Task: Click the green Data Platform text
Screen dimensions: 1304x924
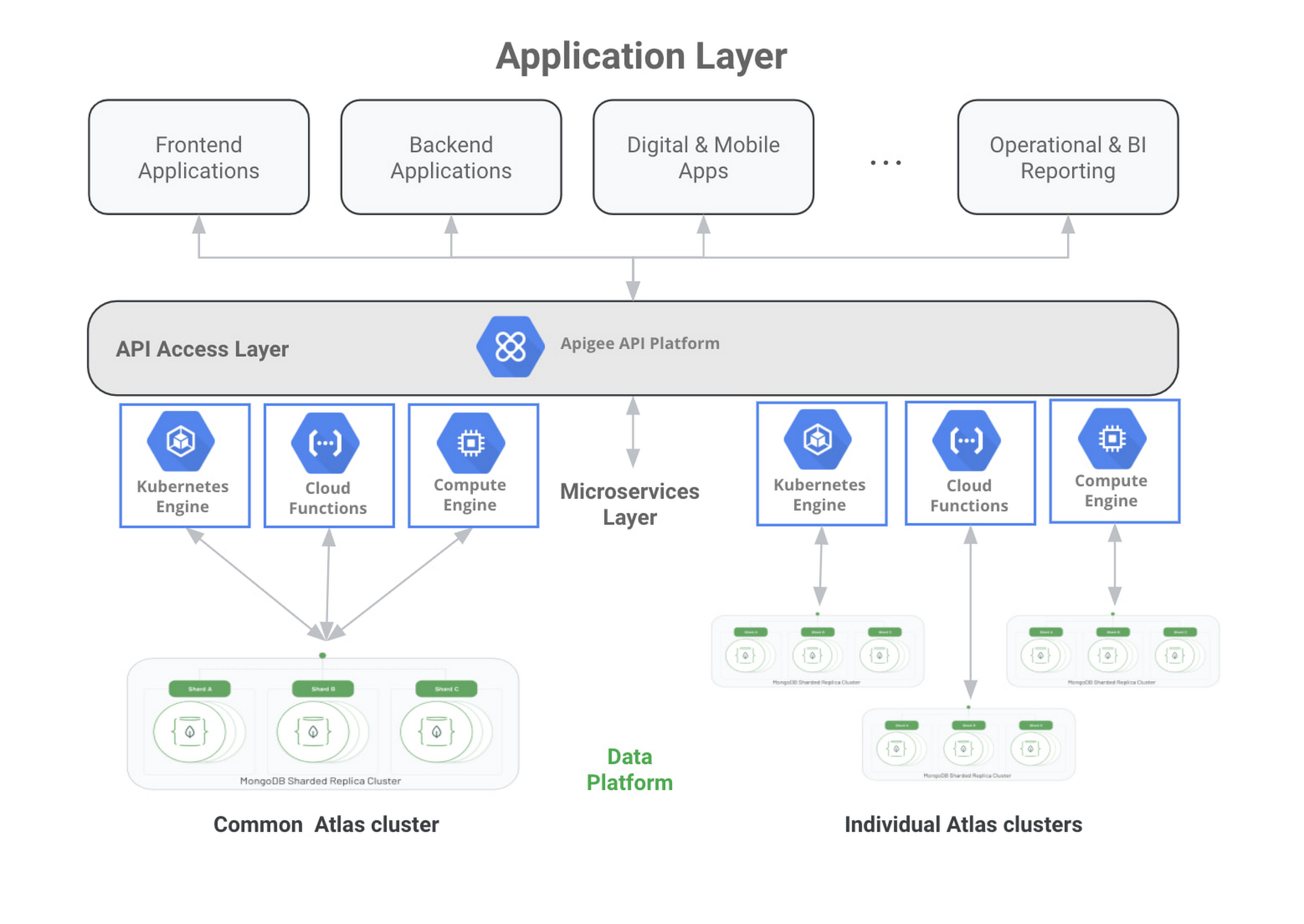Action: coord(629,770)
